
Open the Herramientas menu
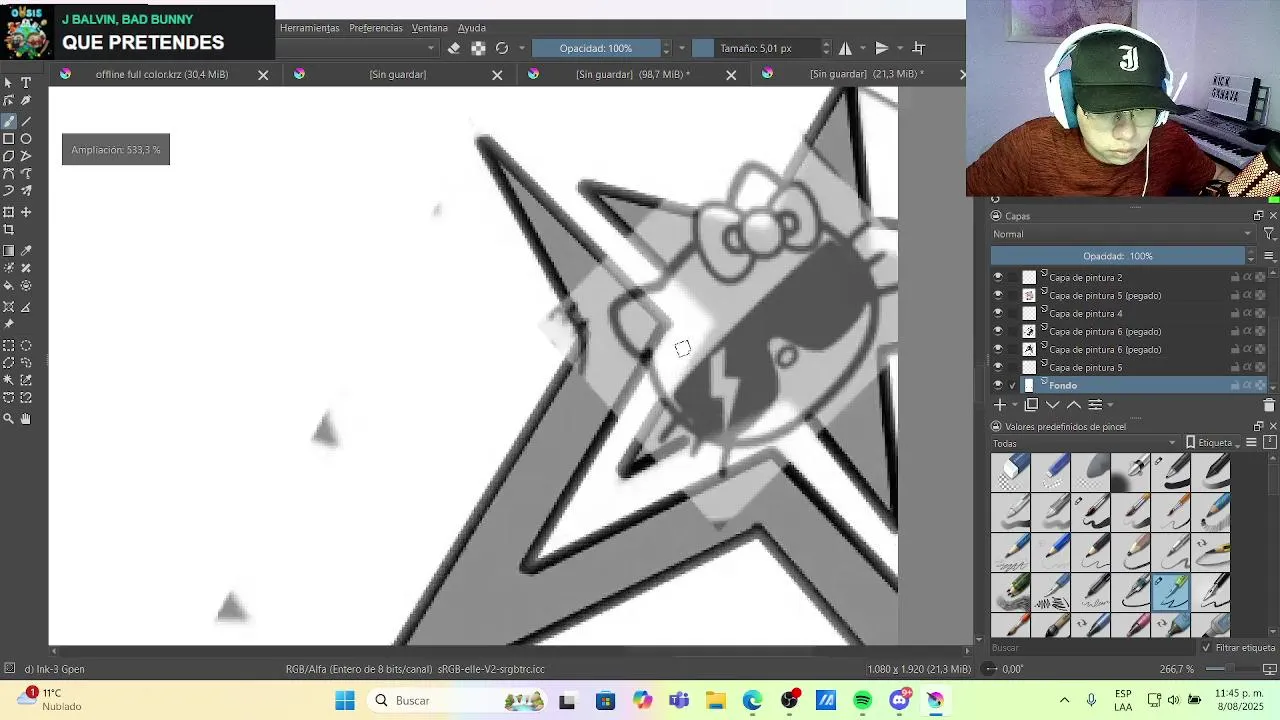pos(309,28)
